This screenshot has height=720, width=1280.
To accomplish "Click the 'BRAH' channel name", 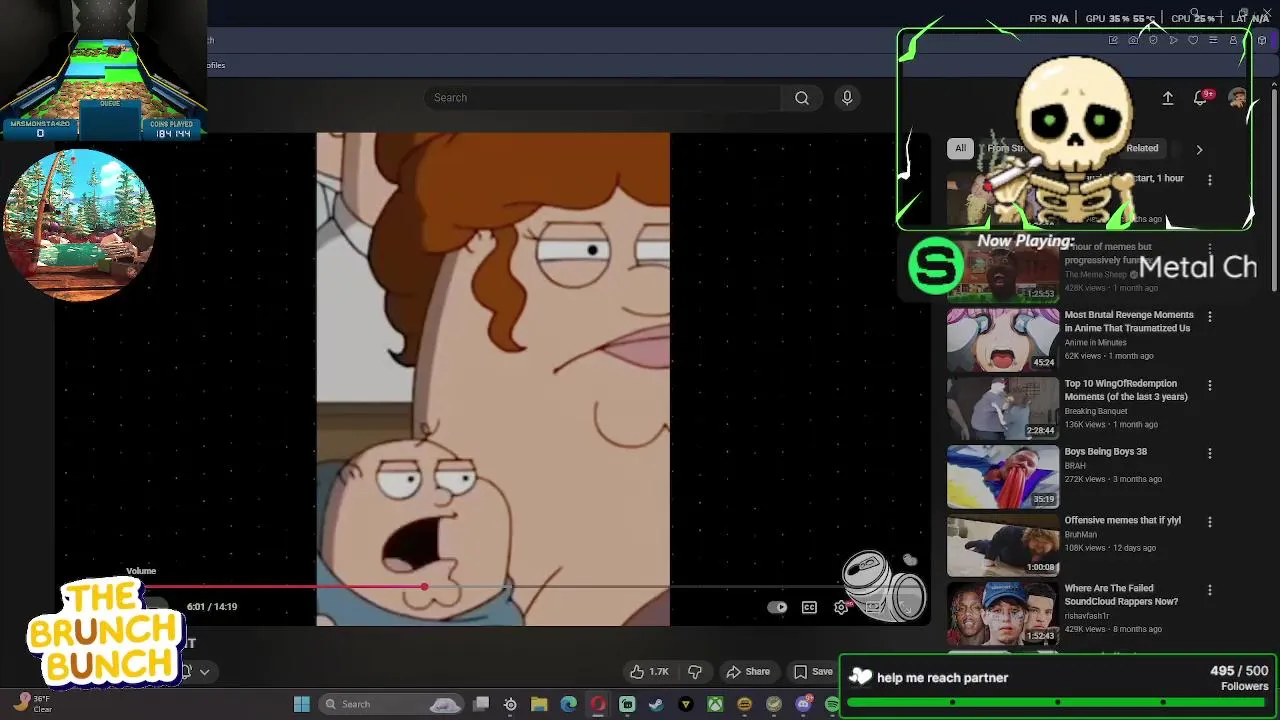I will point(1075,466).
